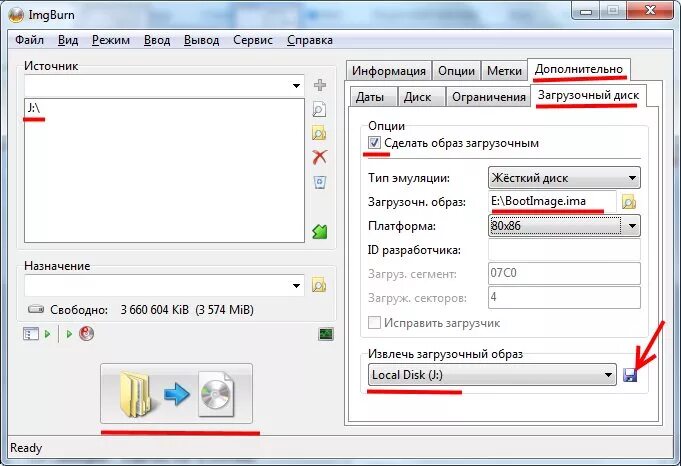This screenshot has height=466, width=681.
Task: Expand the Назначение destination dropdown
Action: click(296, 286)
